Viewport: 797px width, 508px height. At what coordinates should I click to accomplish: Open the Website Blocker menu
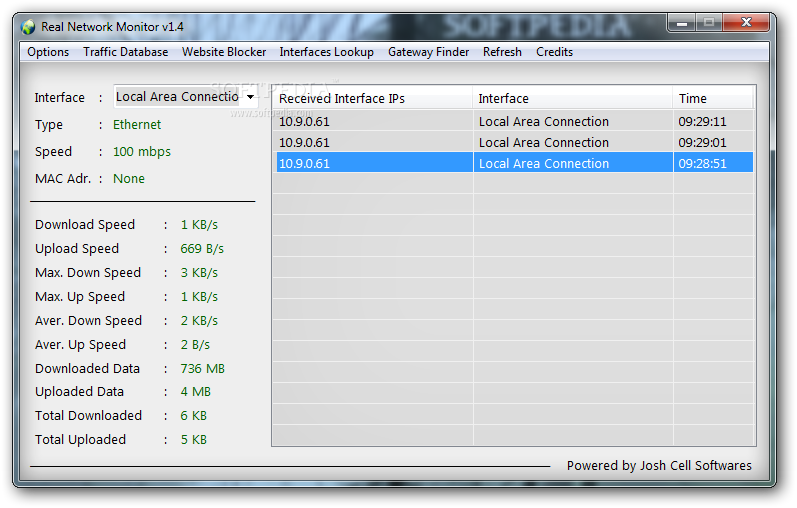(x=224, y=52)
